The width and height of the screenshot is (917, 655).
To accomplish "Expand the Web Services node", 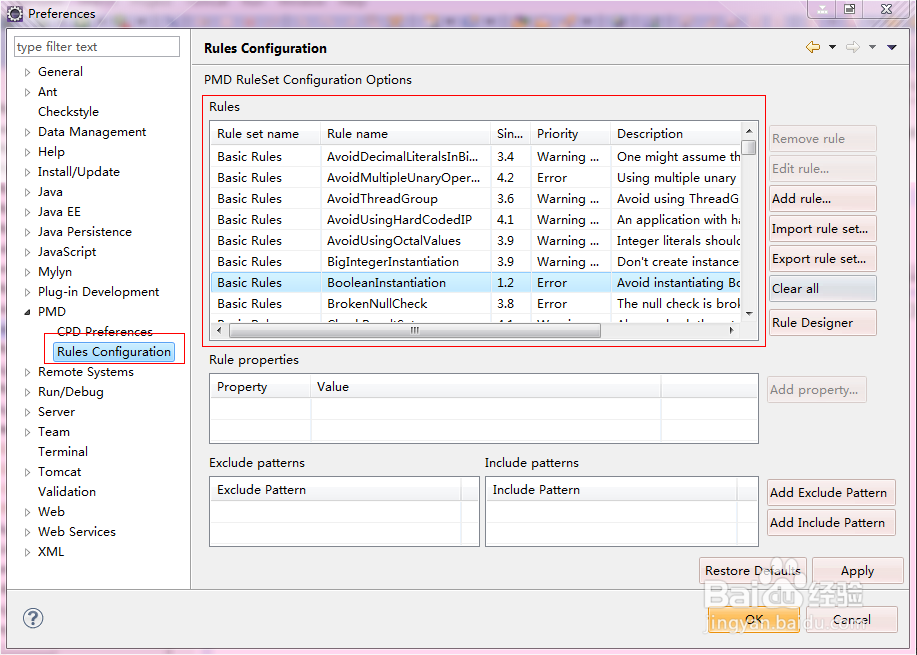I will click(27, 532).
